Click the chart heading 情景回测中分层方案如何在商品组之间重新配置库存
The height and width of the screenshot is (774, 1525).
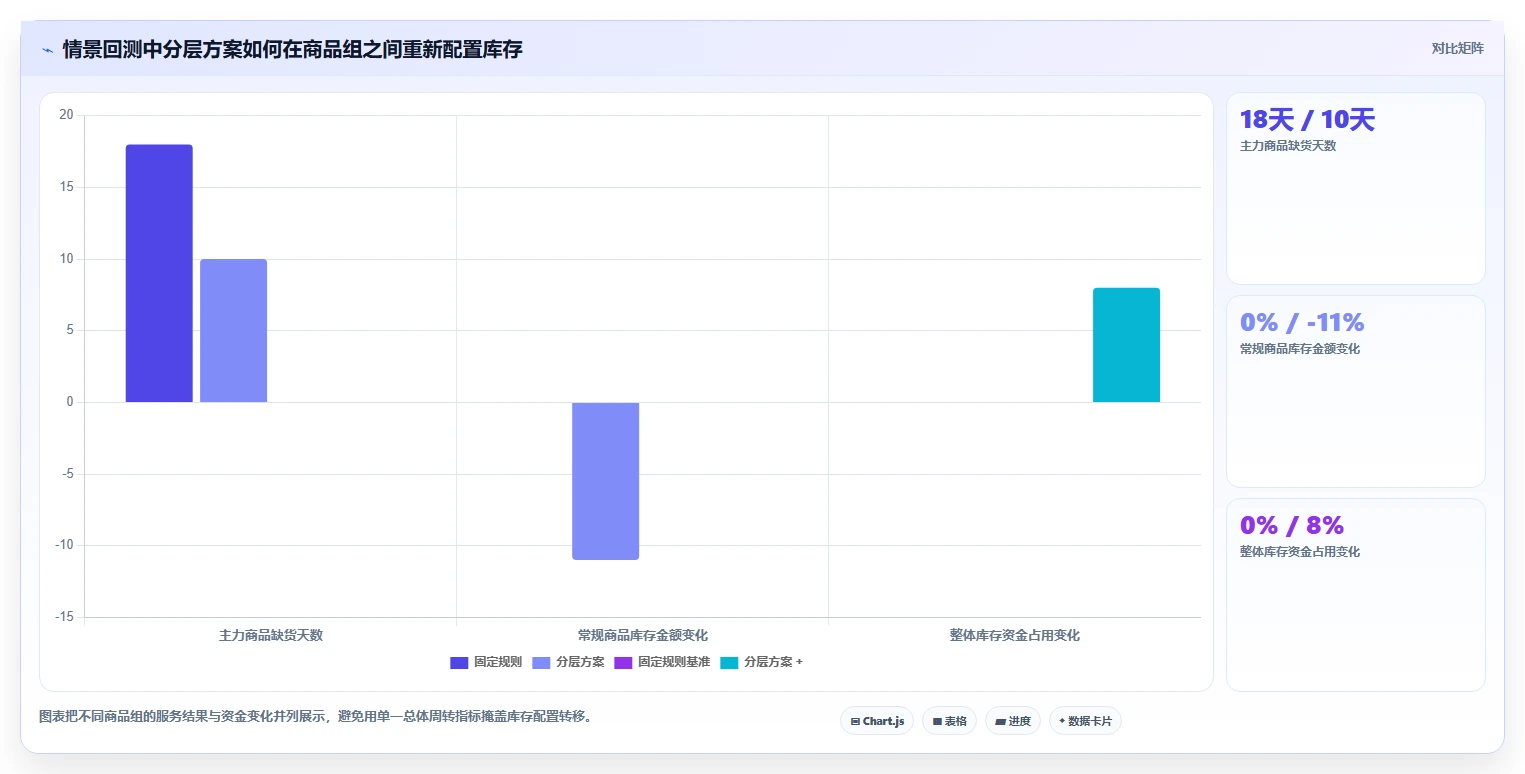pos(292,49)
